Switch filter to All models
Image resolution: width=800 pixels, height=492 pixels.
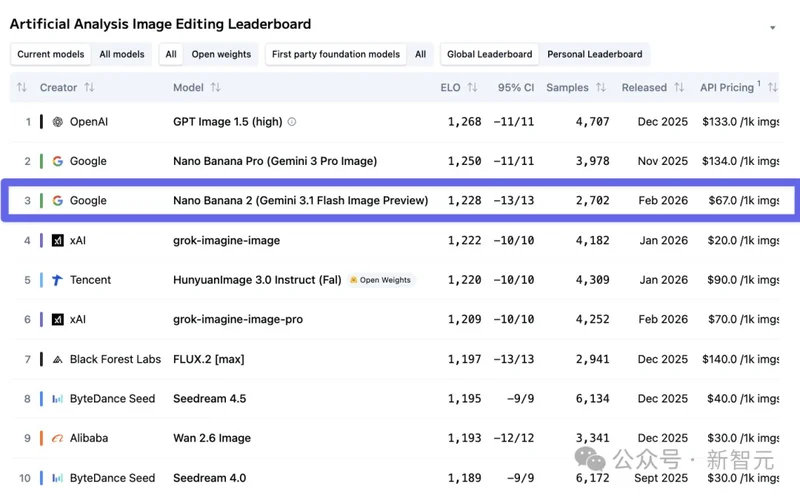tap(122, 55)
